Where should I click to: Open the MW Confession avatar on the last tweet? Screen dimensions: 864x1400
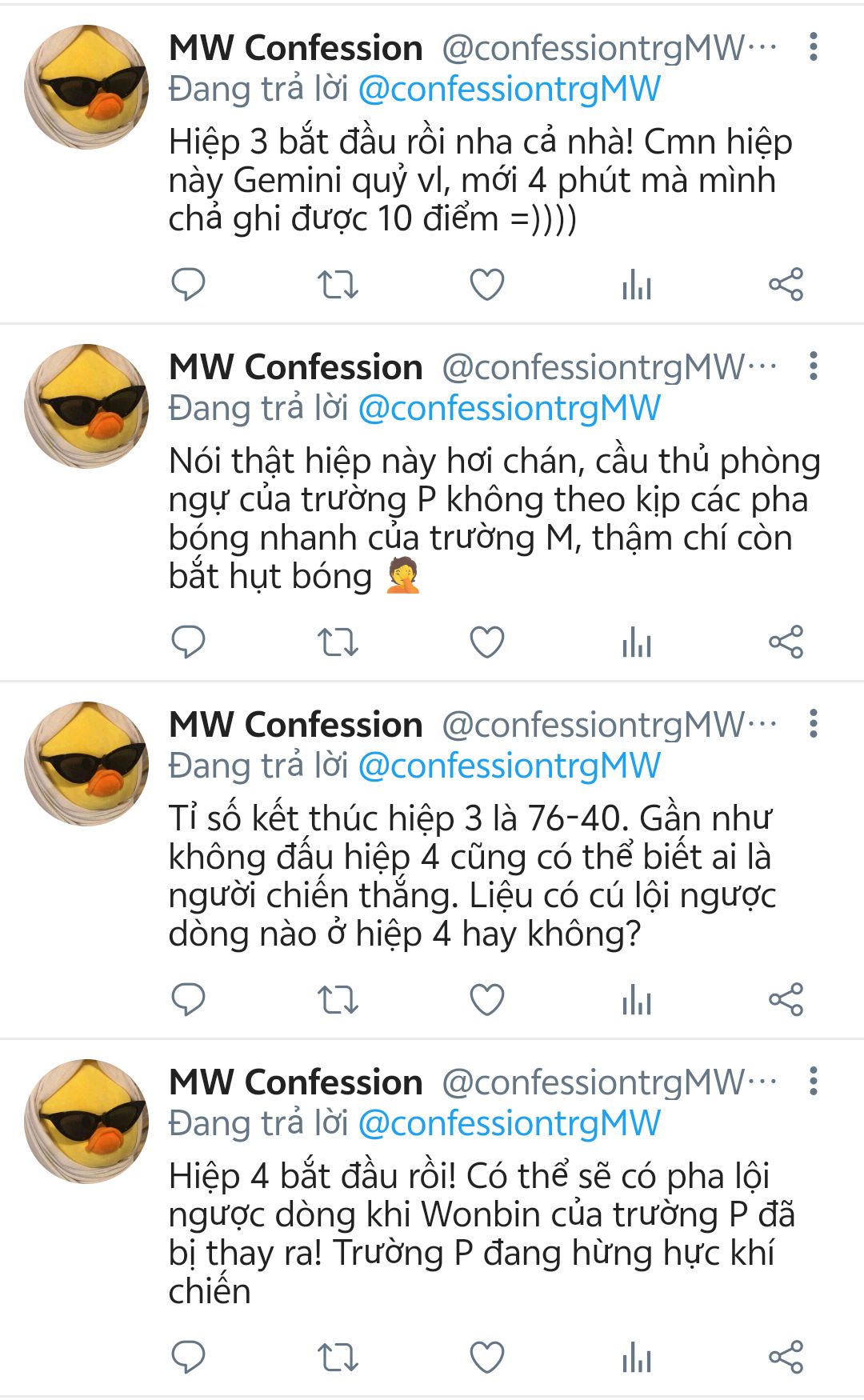pyautogui.click(x=86, y=1121)
